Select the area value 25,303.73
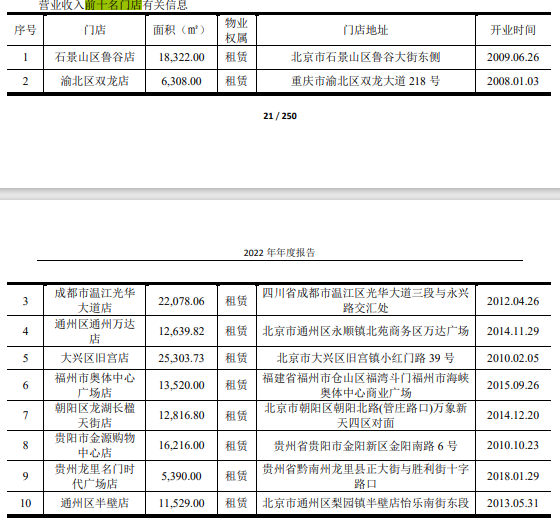This screenshot has height=523, width=560. click(181, 358)
